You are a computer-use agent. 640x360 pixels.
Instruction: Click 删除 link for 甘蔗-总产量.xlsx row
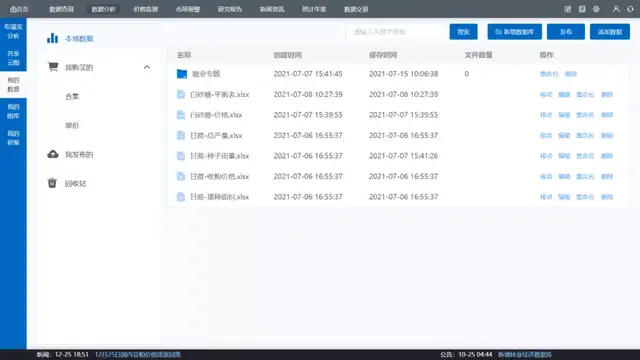[607, 136]
